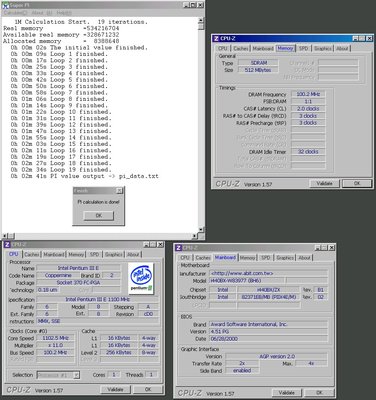The width and height of the screenshot is (376, 400).
Task: Click the DRAM Frequency 100.2 MHz value
Action: (308, 94)
